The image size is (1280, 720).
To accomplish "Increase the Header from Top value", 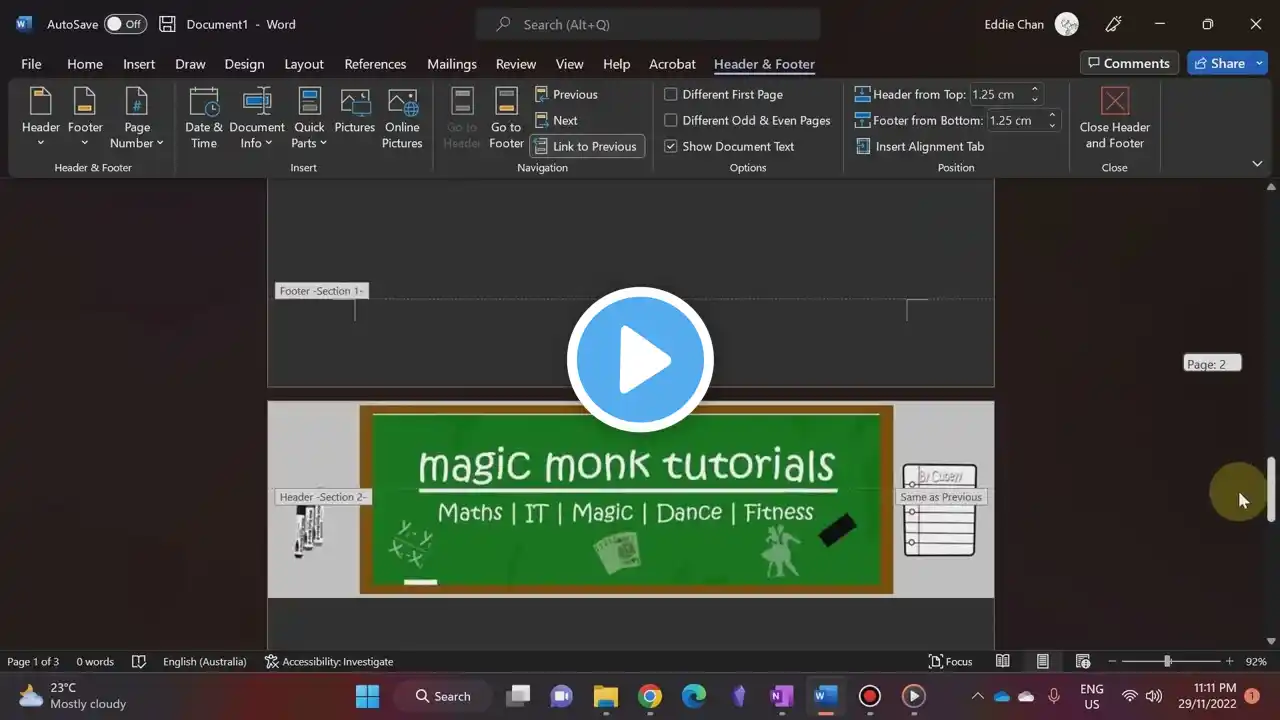I will (1035, 90).
